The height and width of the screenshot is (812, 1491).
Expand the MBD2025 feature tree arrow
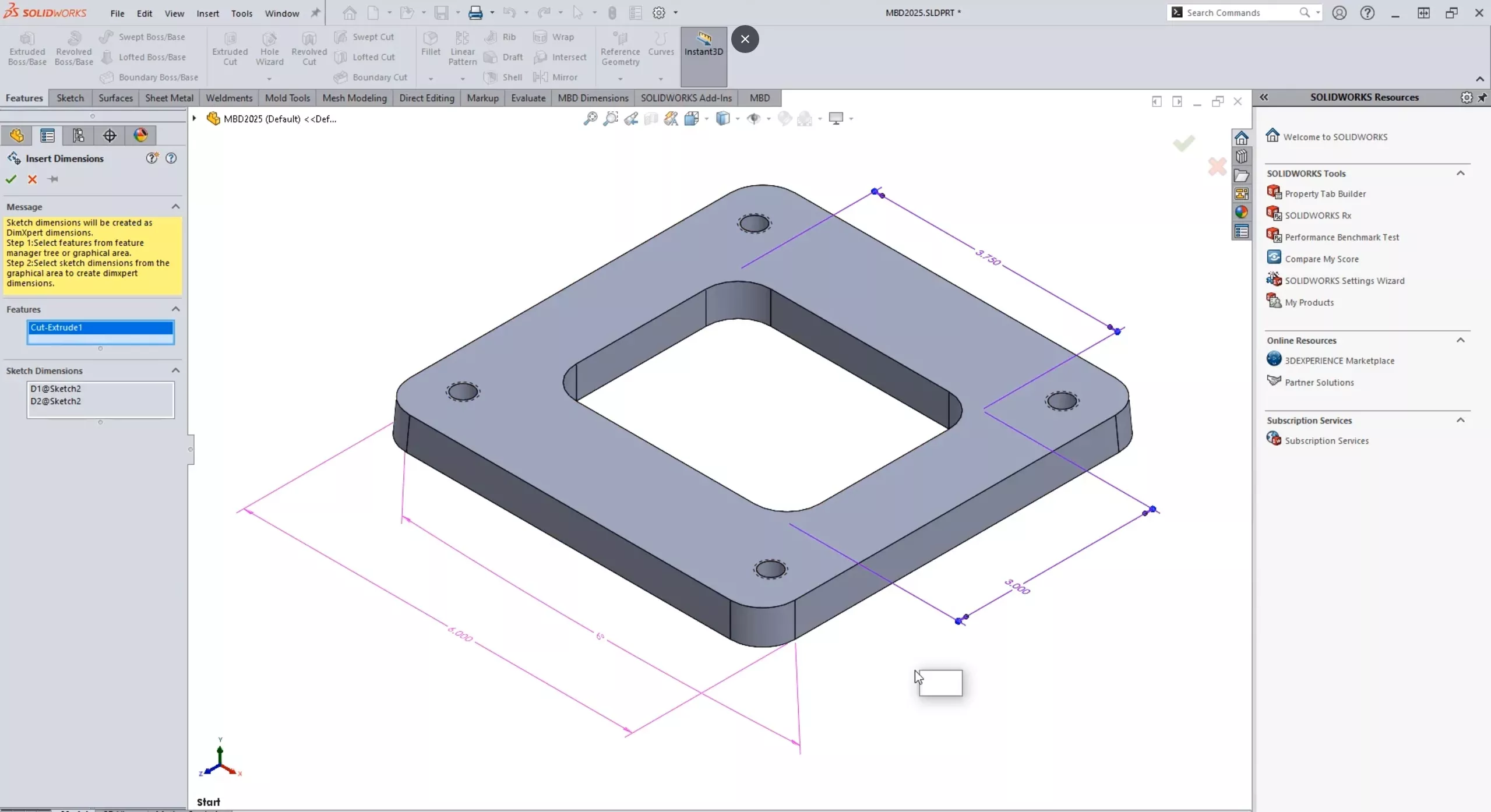tap(195, 118)
